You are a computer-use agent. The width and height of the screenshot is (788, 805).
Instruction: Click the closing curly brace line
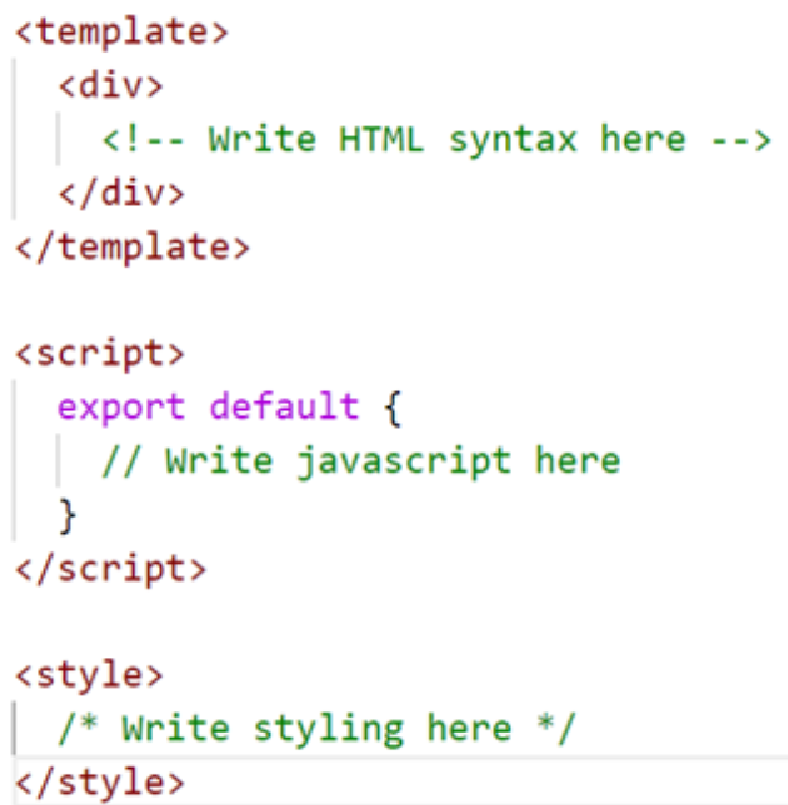coord(68,515)
